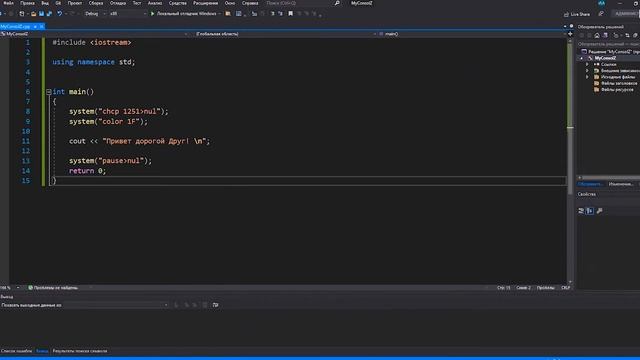Collapse the MyConsol2 project node
Image resolution: width=640 pixels, height=360 pixels.
582,58
